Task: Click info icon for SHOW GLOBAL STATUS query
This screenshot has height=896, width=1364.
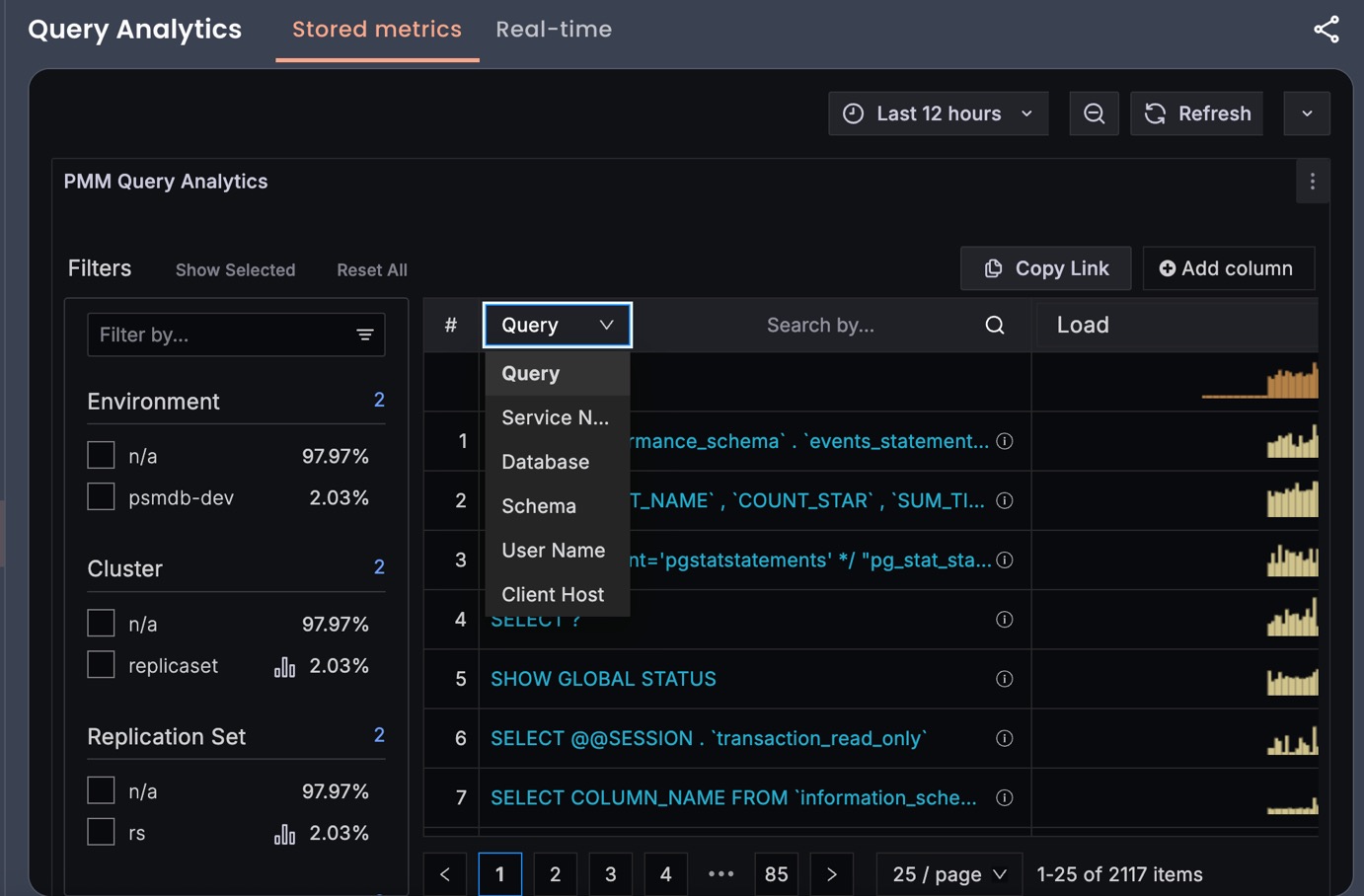Action: tap(1004, 679)
